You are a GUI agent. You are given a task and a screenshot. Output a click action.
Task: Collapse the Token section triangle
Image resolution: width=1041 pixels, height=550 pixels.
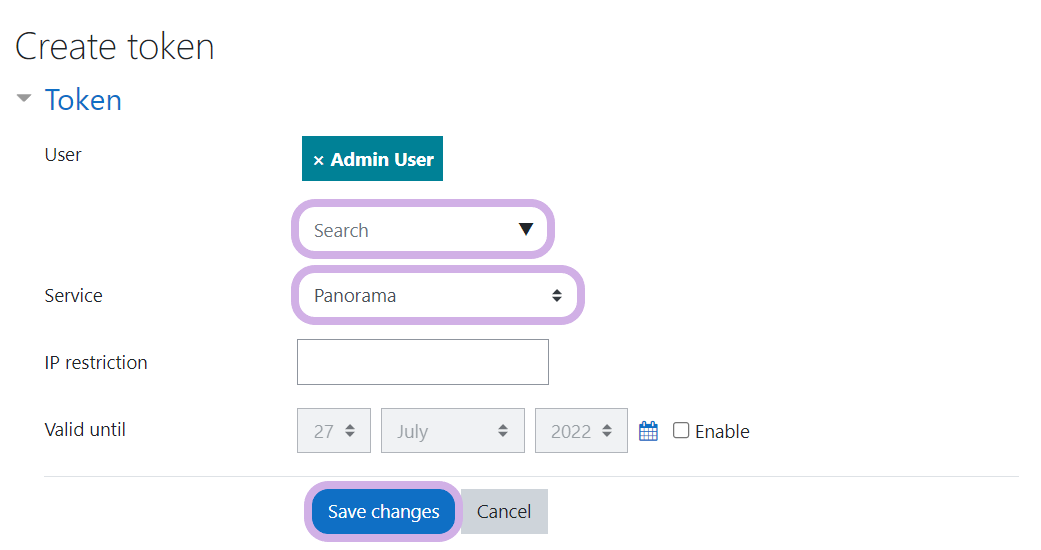tap(24, 99)
